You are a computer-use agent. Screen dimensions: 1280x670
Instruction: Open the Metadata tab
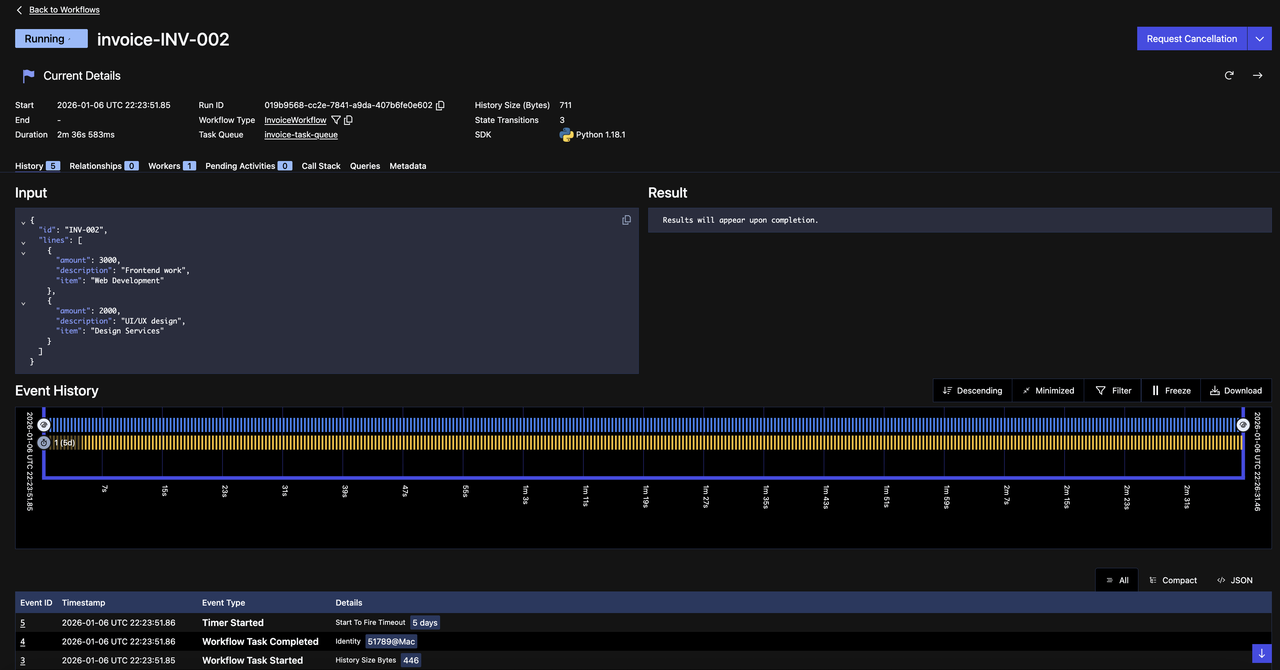408,166
